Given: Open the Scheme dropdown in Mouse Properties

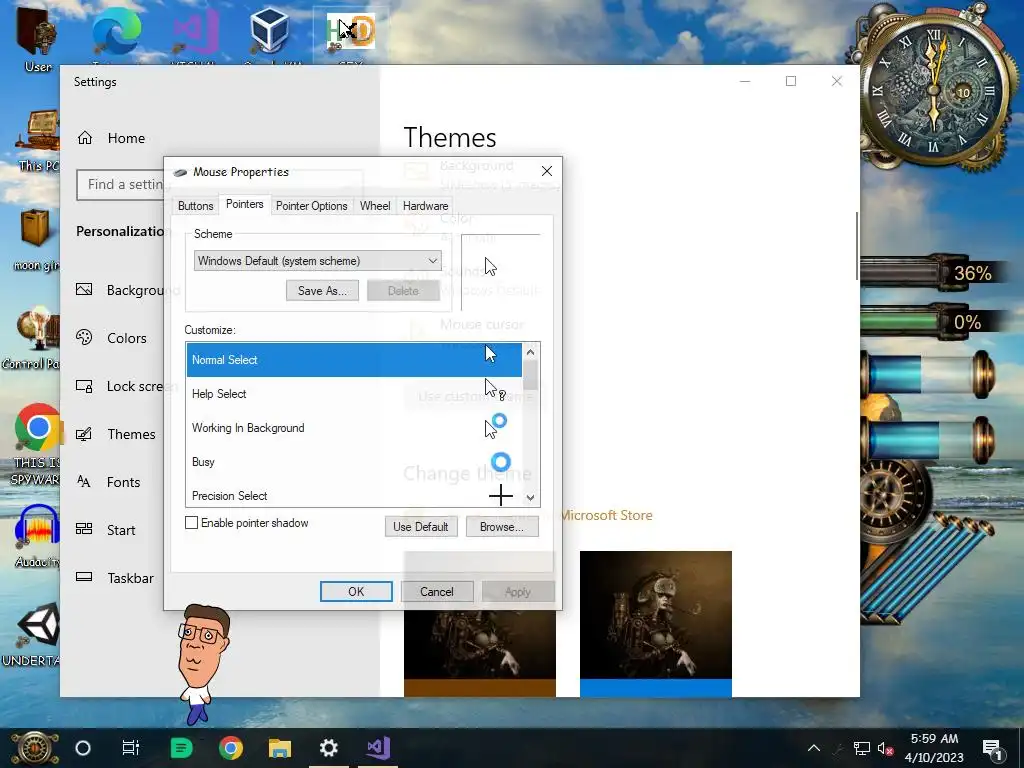Looking at the screenshot, I should (317, 261).
